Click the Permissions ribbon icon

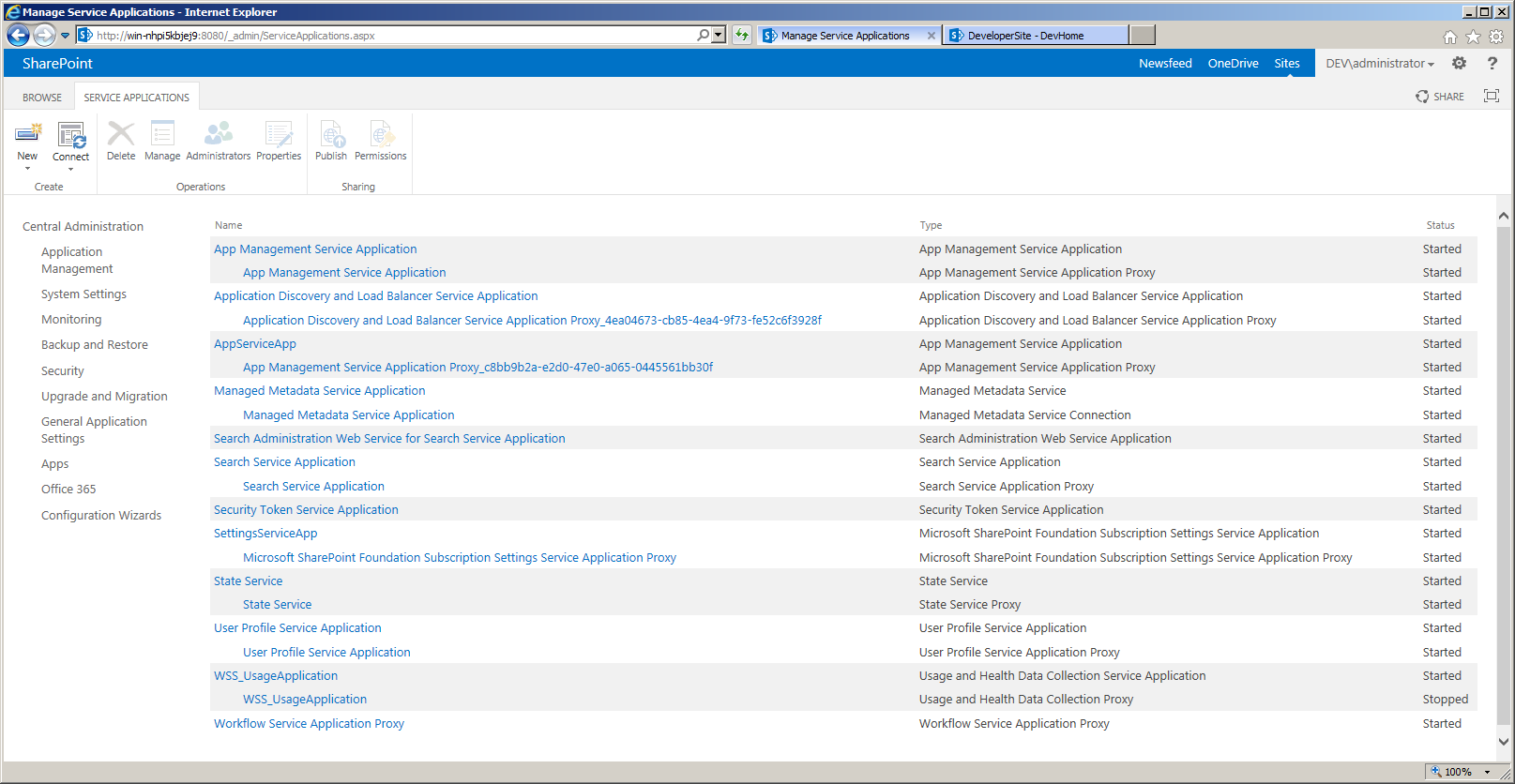tap(381, 134)
